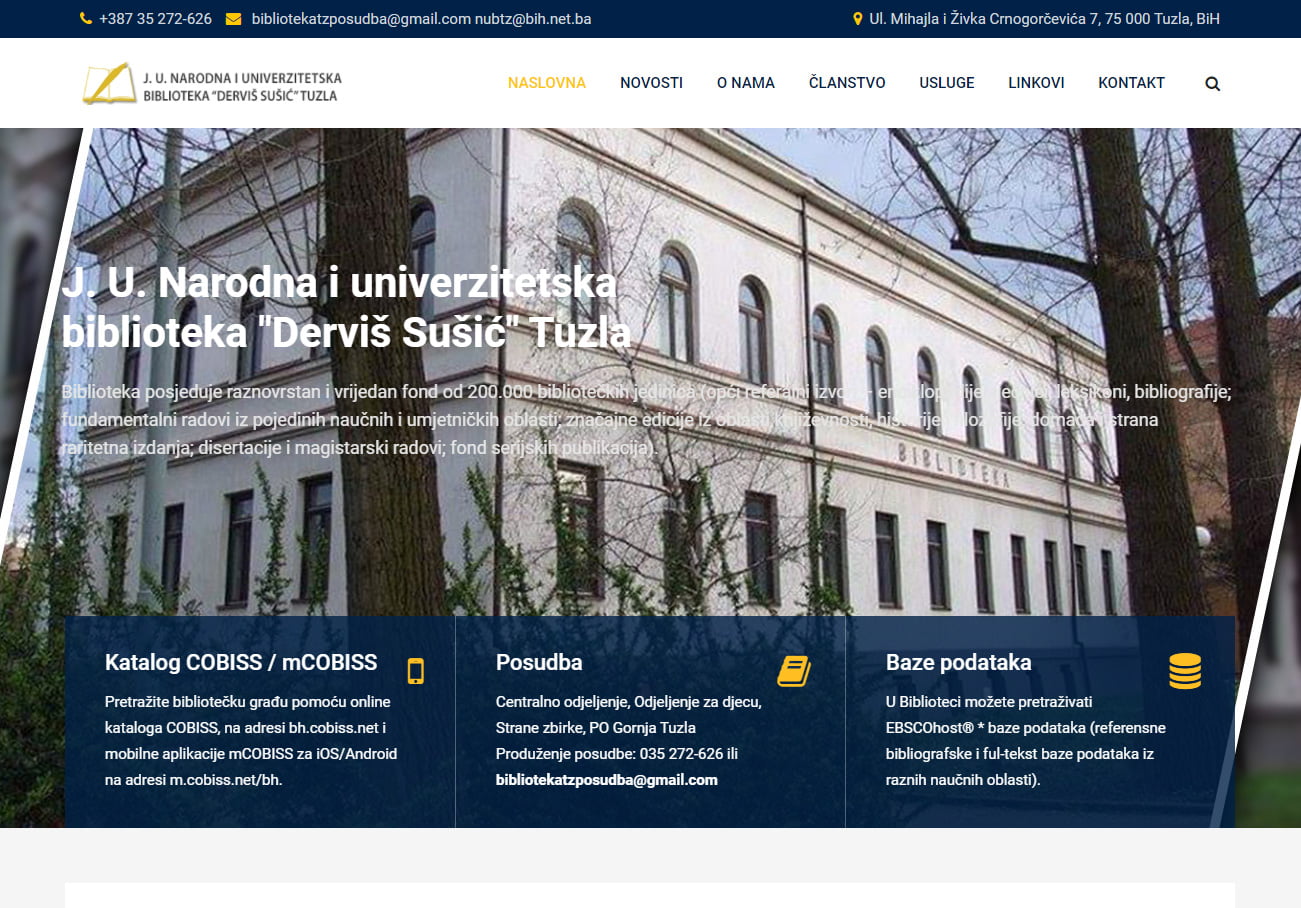Open the Katalog COBISS / mCOBISS heading

(x=241, y=662)
